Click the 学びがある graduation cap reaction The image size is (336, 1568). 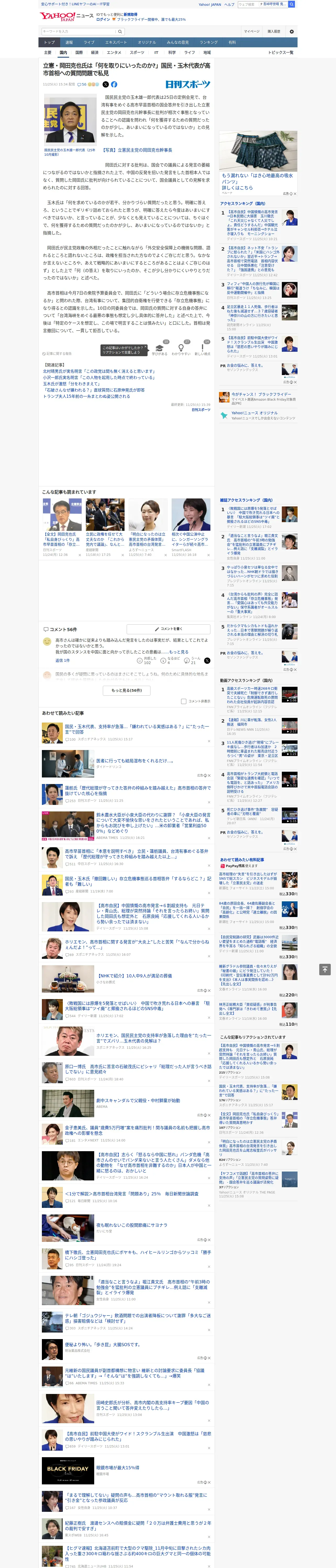[160, 349]
